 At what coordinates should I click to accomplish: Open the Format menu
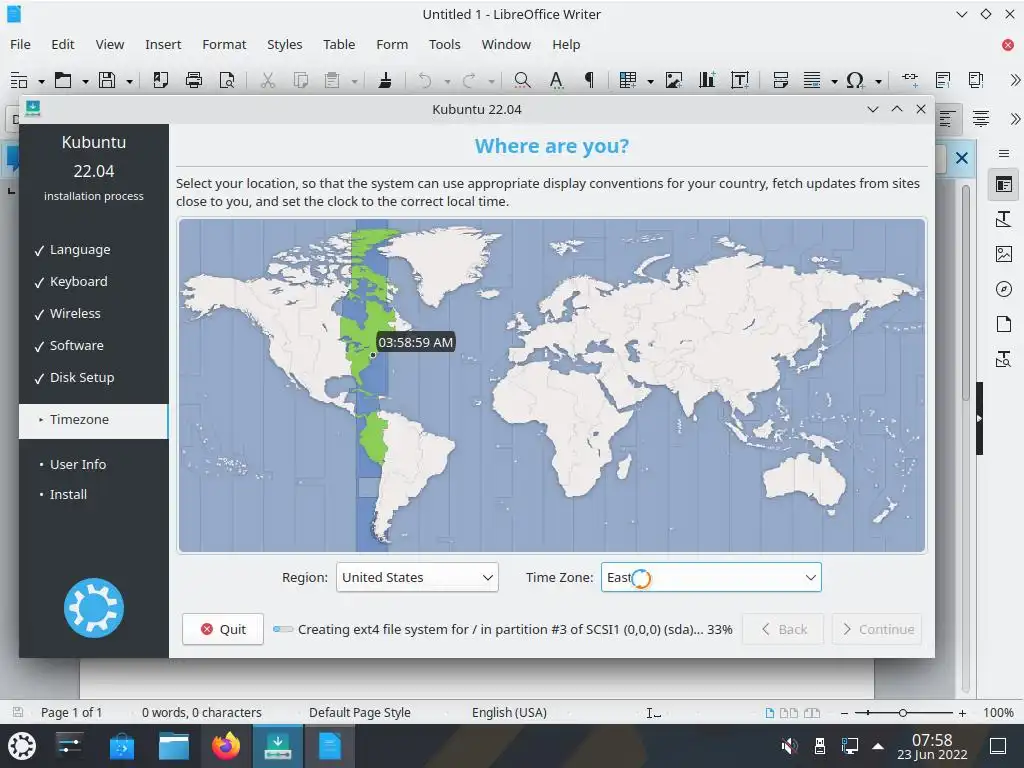point(224,44)
